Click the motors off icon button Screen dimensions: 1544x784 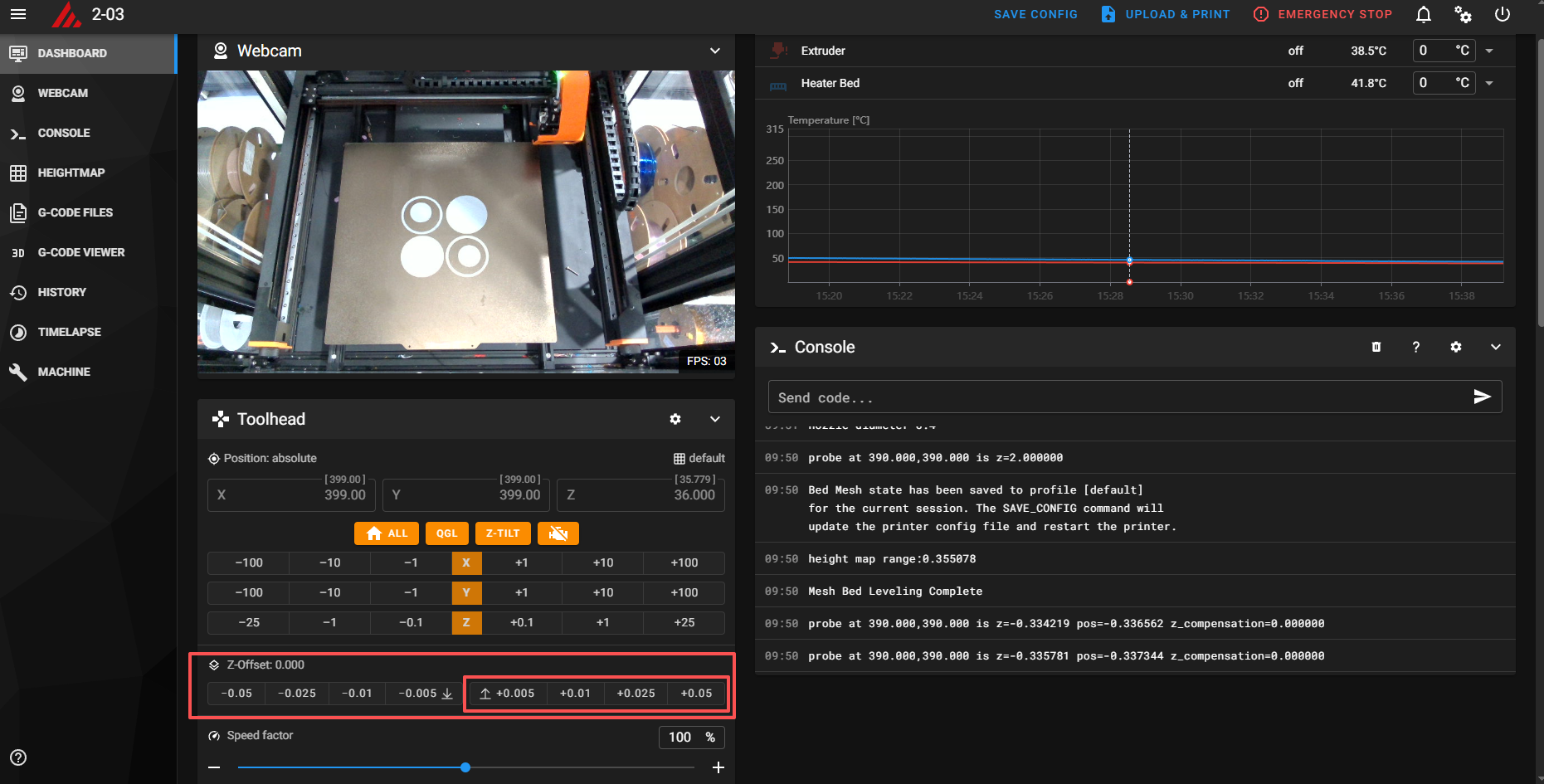tap(558, 533)
